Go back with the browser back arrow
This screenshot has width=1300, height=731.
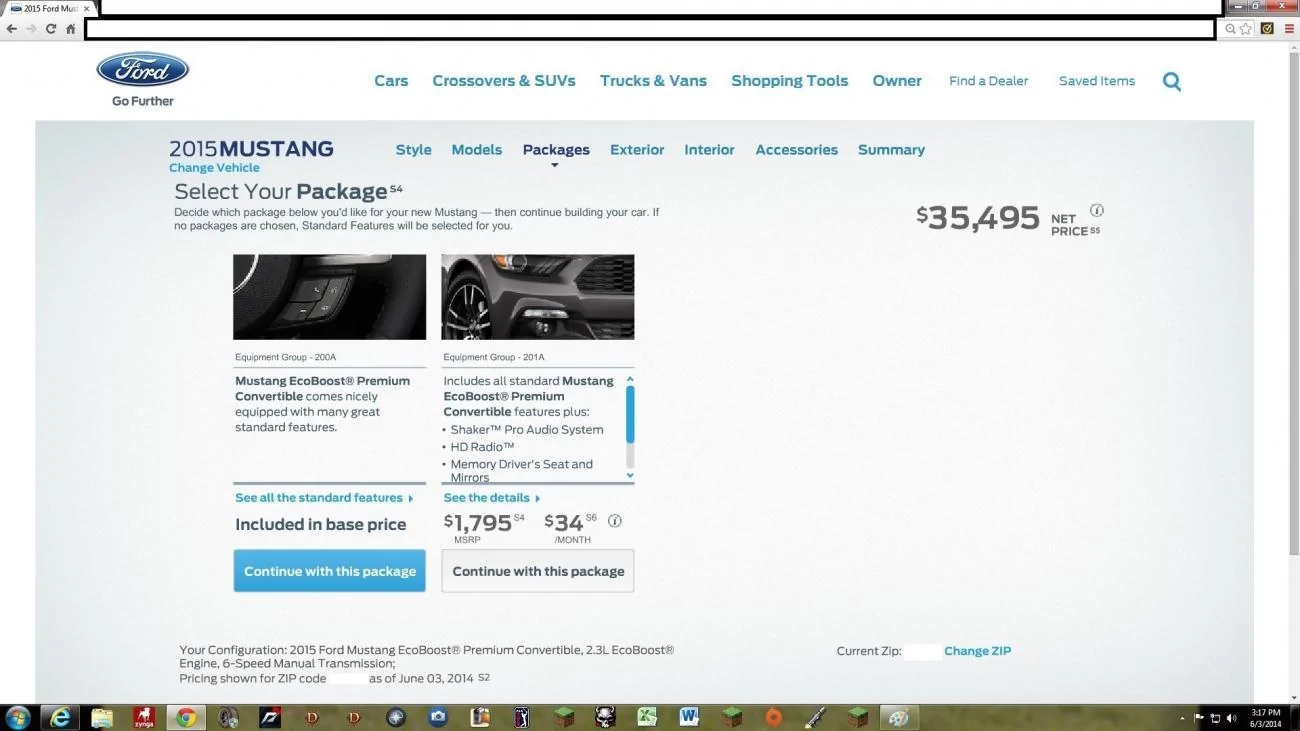point(12,29)
